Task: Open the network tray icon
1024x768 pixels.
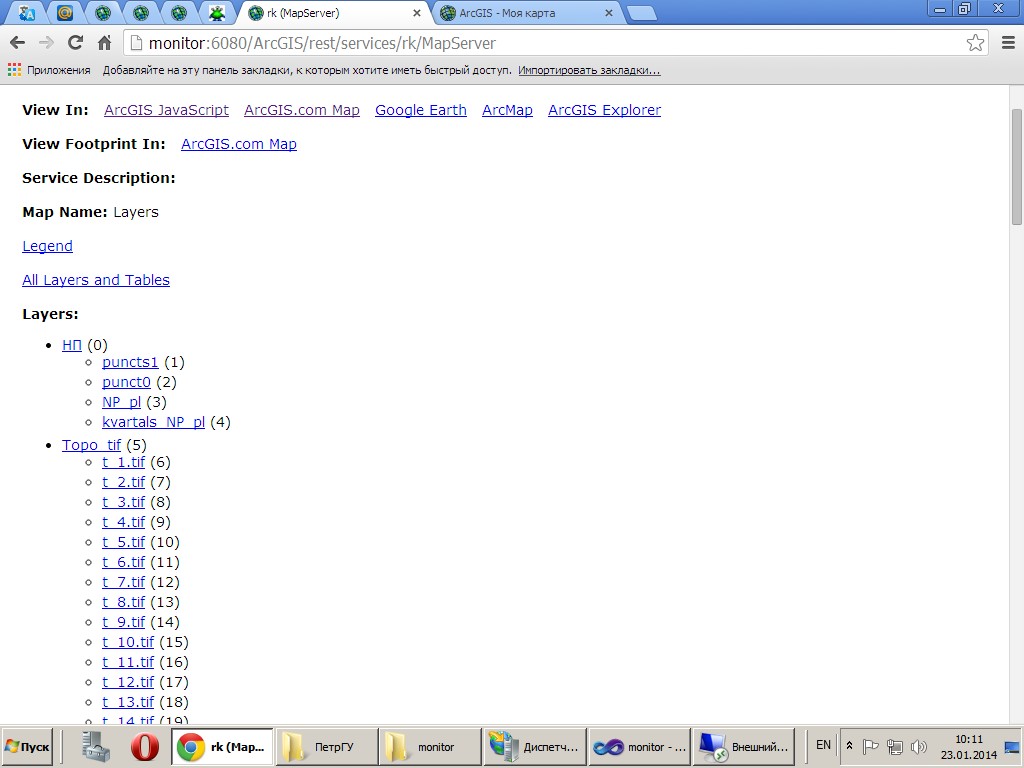Action: (895, 746)
